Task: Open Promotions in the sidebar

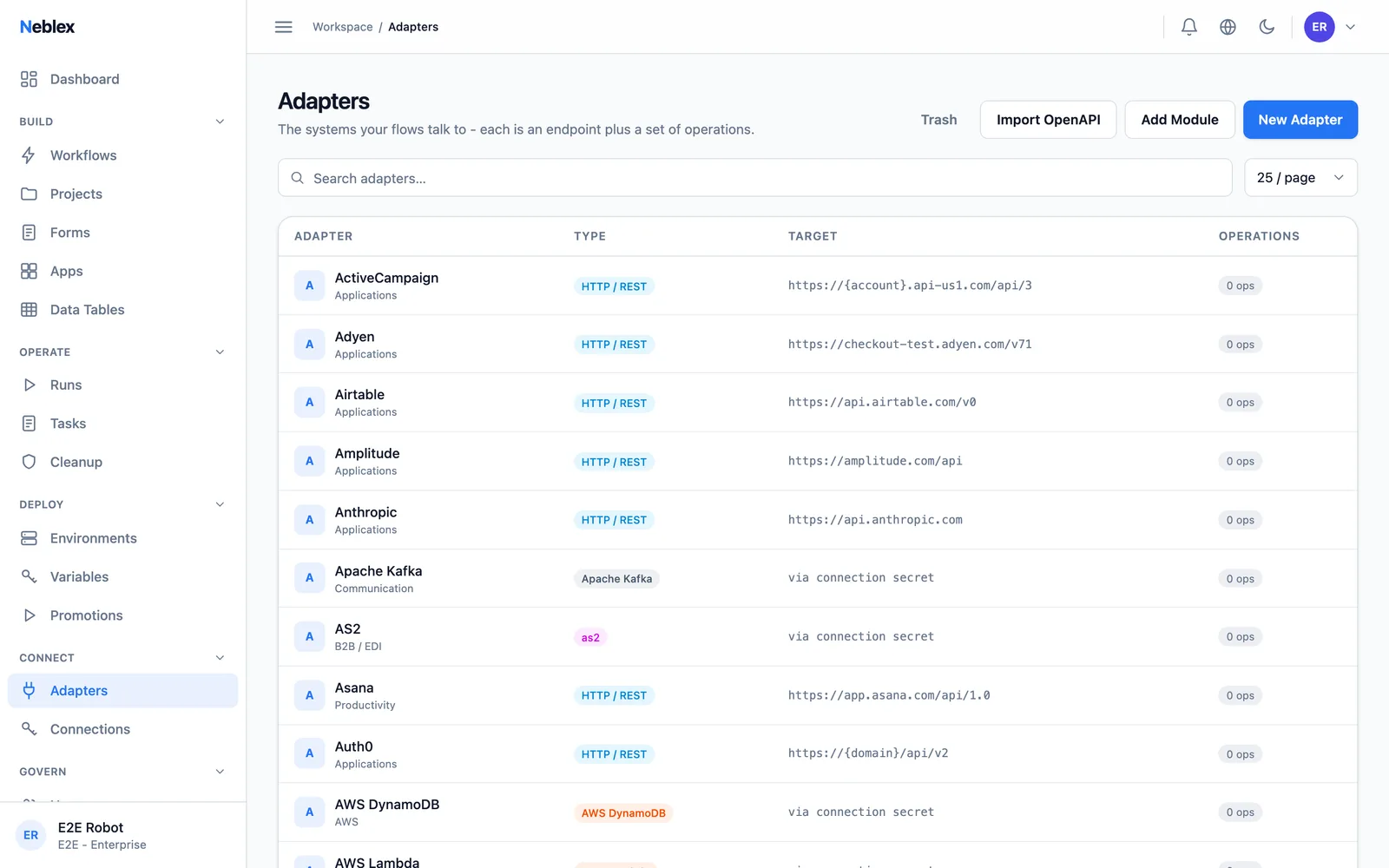Action: [122, 615]
